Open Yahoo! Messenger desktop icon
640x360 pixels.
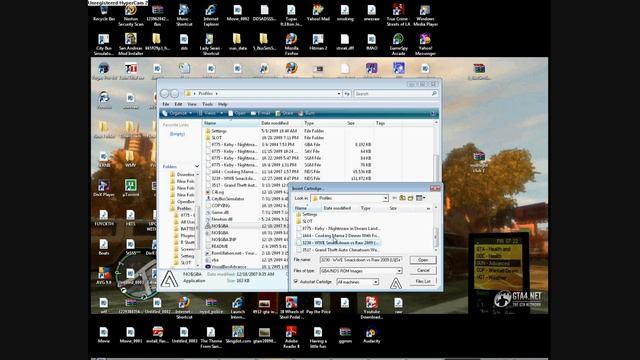pos(425,45)
